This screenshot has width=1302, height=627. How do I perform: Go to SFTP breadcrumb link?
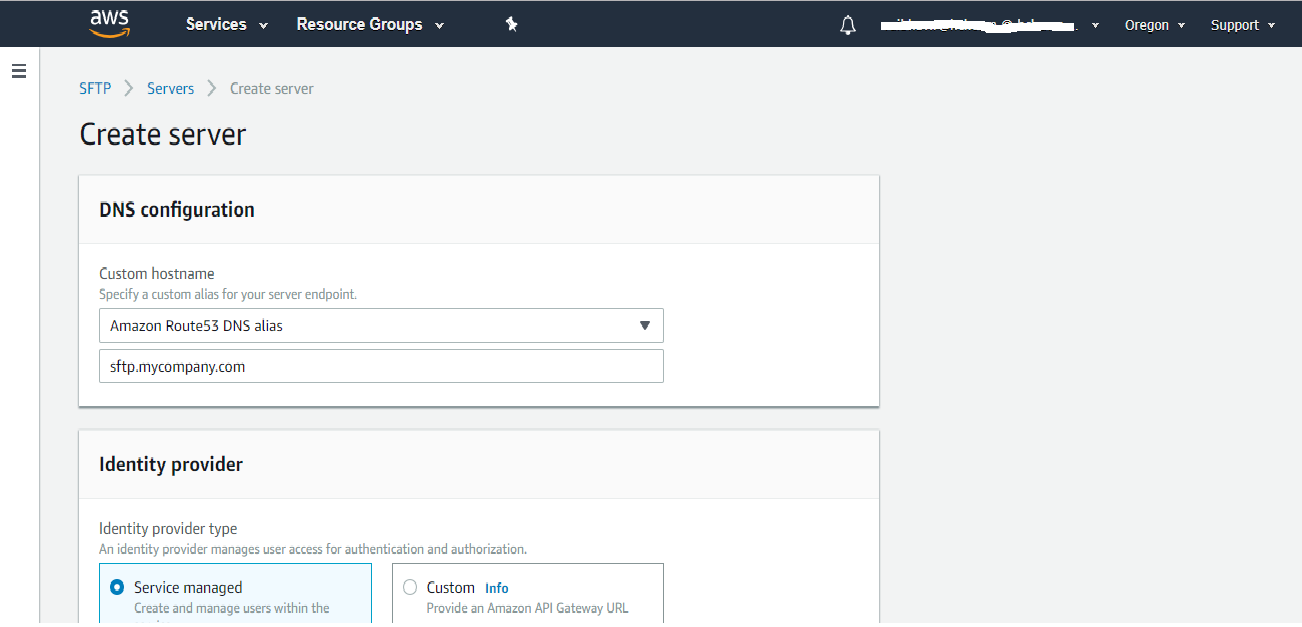[x=95, y=88]
